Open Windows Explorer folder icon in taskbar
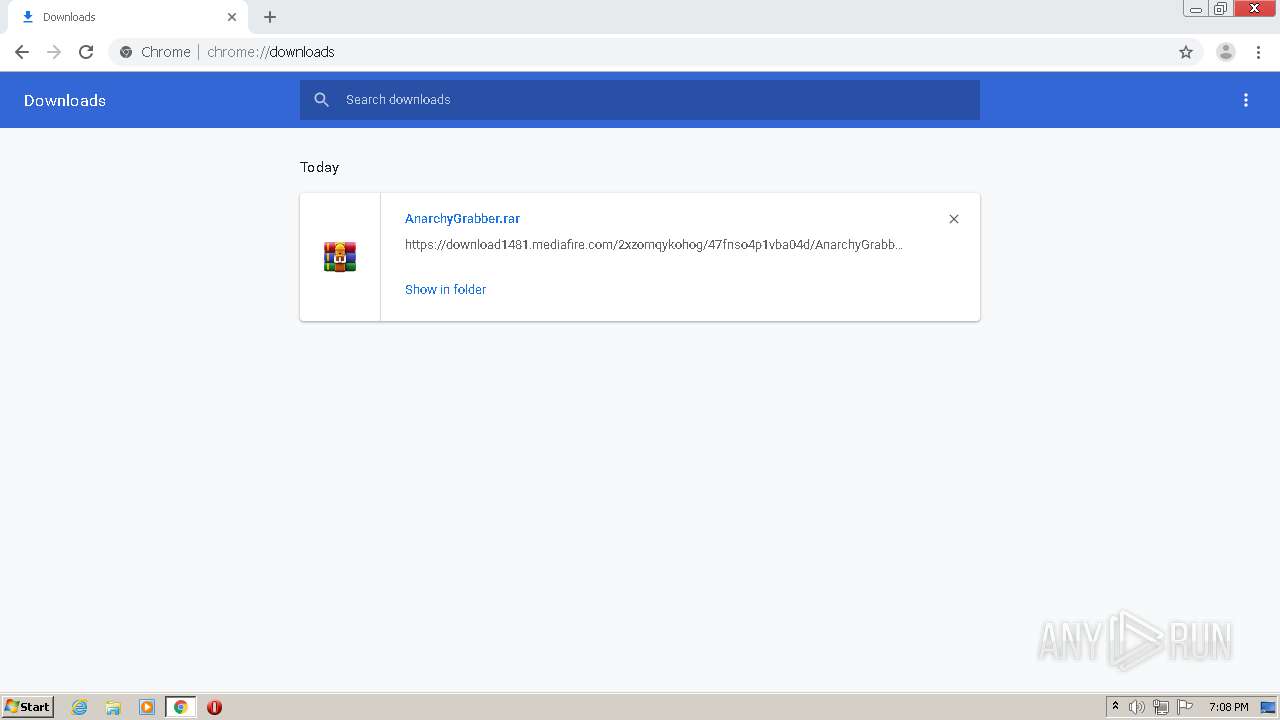Image resolution: width=1280 pixels, height=720 pixels. (113, 707)
